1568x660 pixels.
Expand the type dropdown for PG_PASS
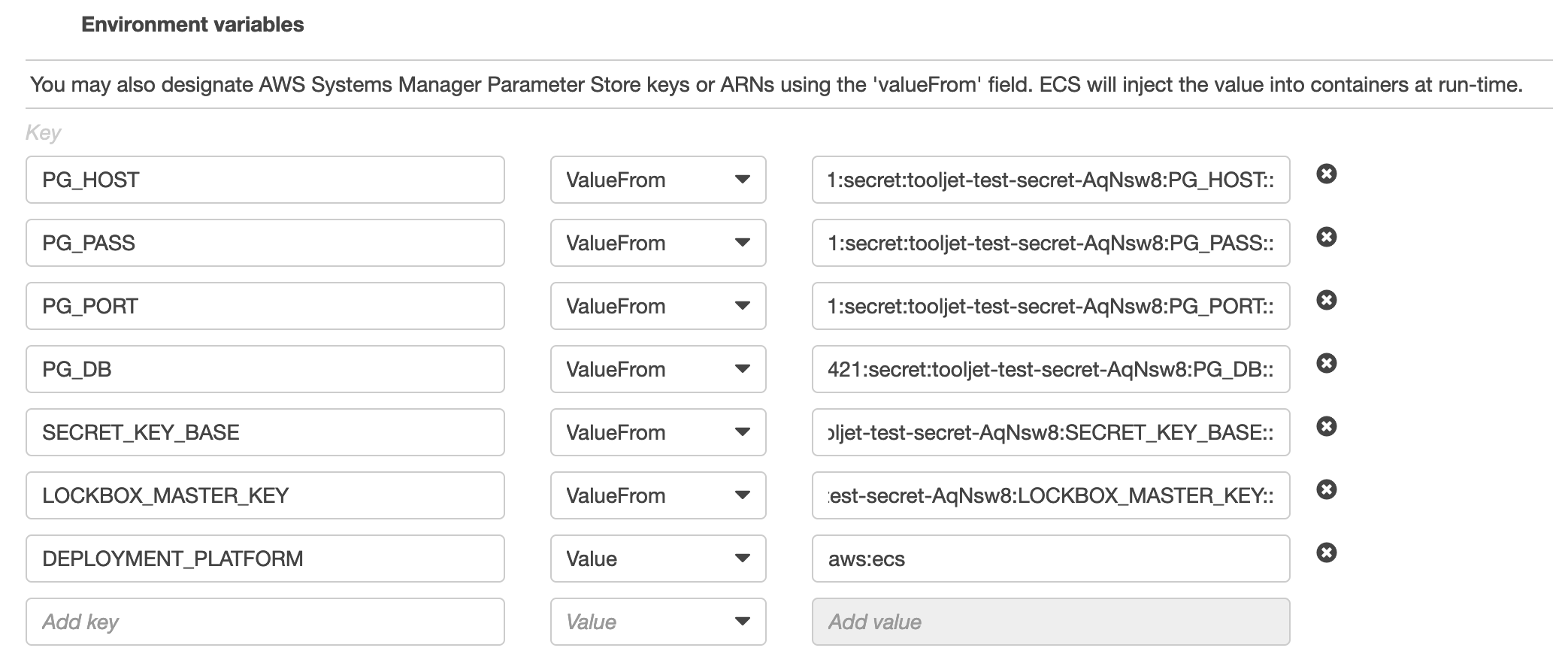tap(658, 243)
